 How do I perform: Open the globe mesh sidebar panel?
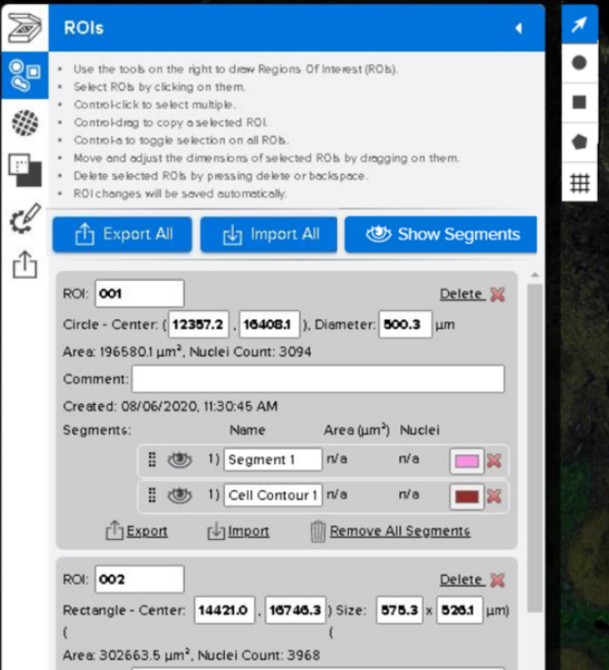(x=24, y=122)
